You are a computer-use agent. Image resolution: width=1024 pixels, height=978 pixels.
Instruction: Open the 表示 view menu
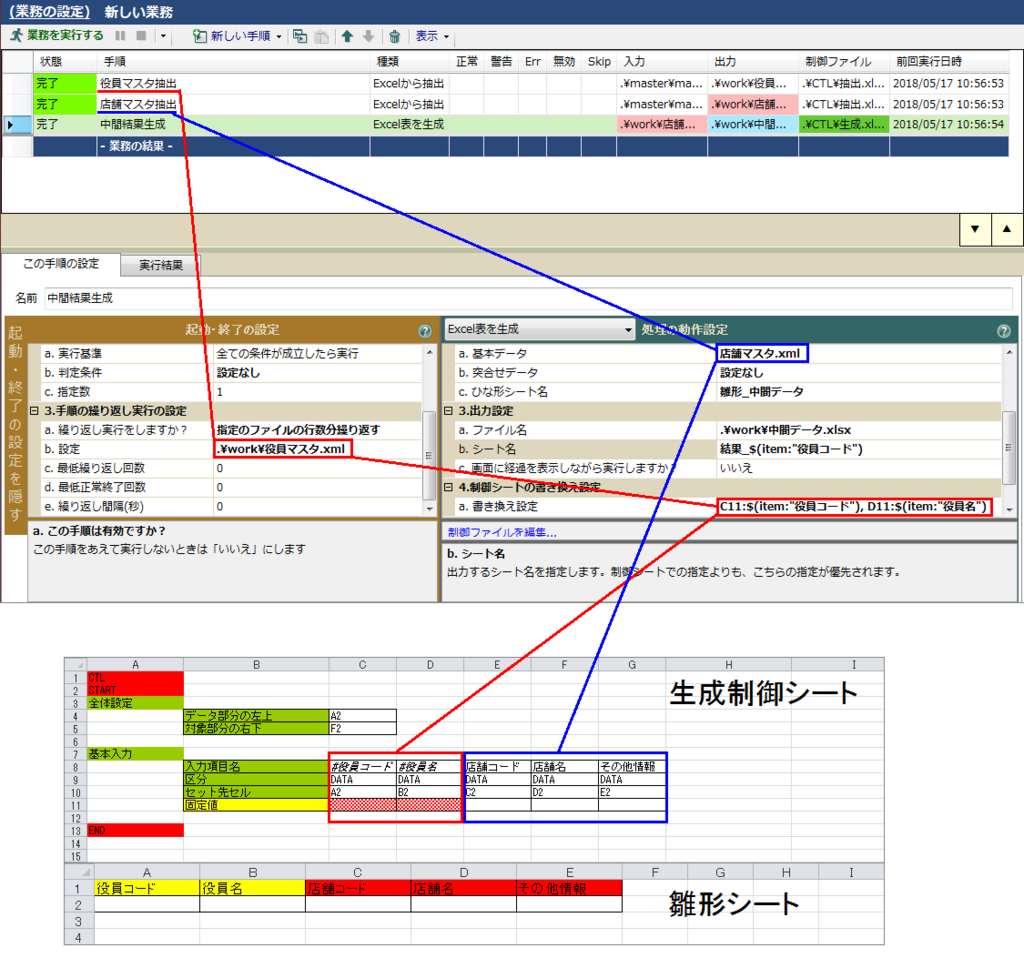point(432,36)
